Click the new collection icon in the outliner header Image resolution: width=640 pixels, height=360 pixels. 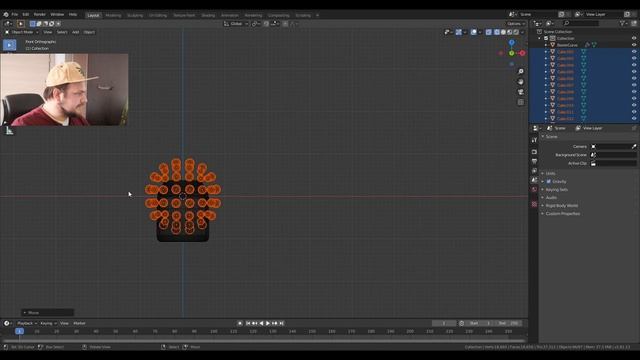coord(634,24)
